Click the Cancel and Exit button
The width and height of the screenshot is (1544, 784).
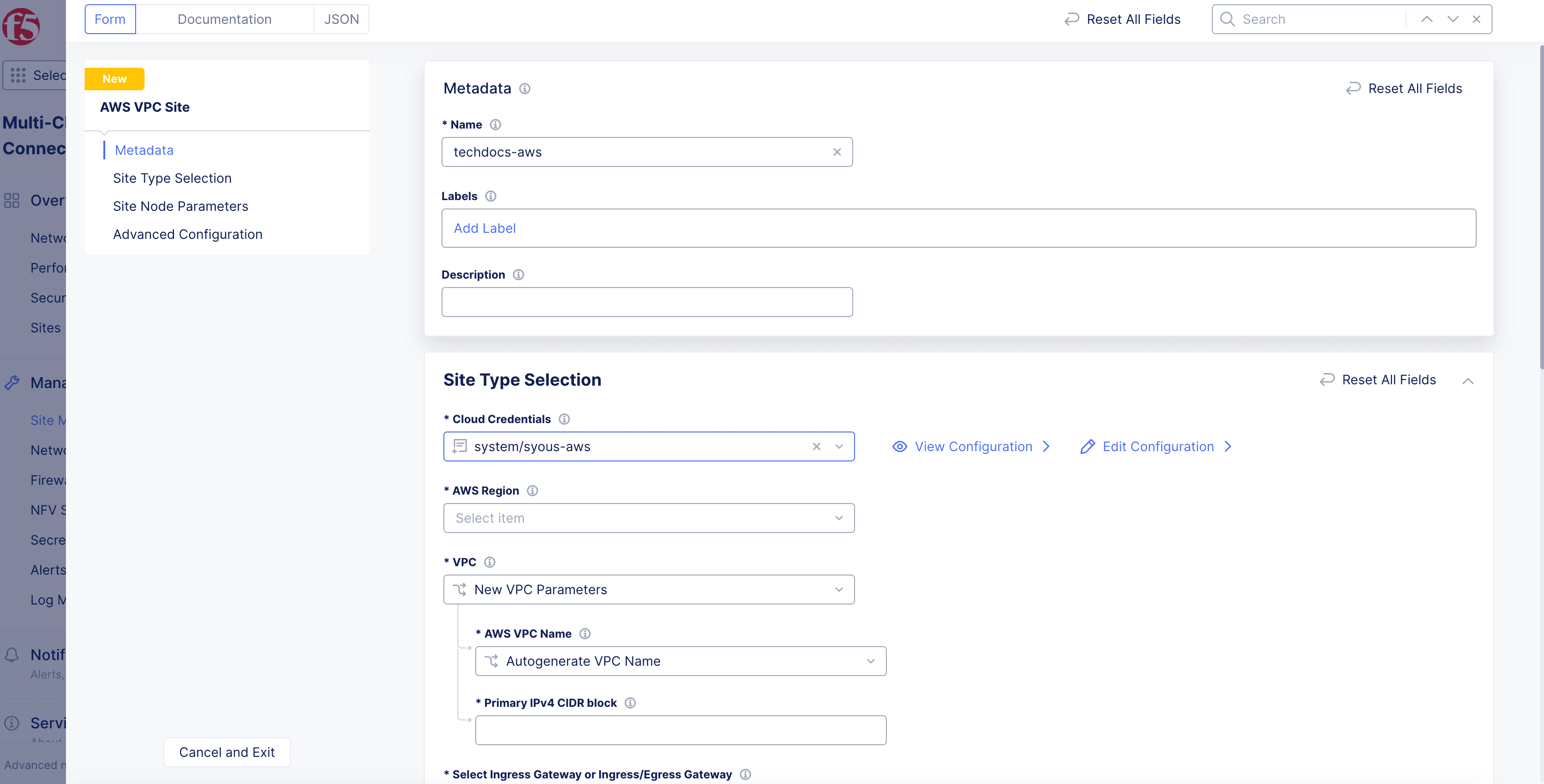click(227, 751)
